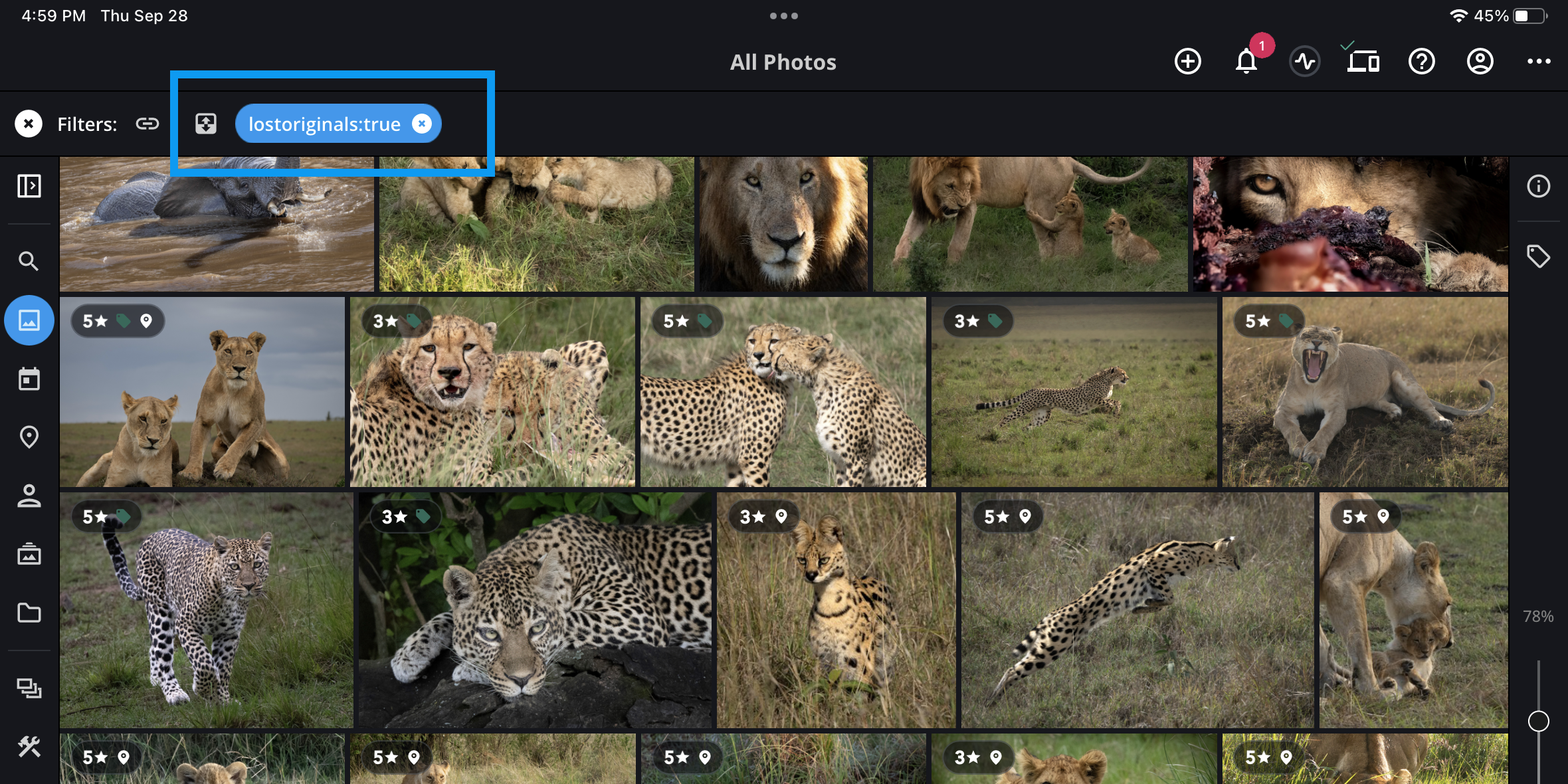Open the add plus menu
Image resolution: width=1568 pixels, height=784 pixels.
(1188, 62)
